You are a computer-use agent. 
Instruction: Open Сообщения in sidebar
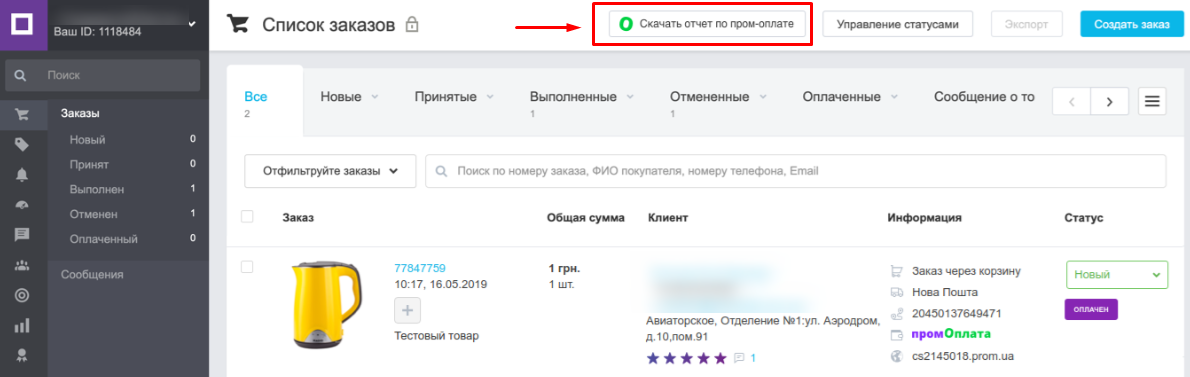coord(92,275)
